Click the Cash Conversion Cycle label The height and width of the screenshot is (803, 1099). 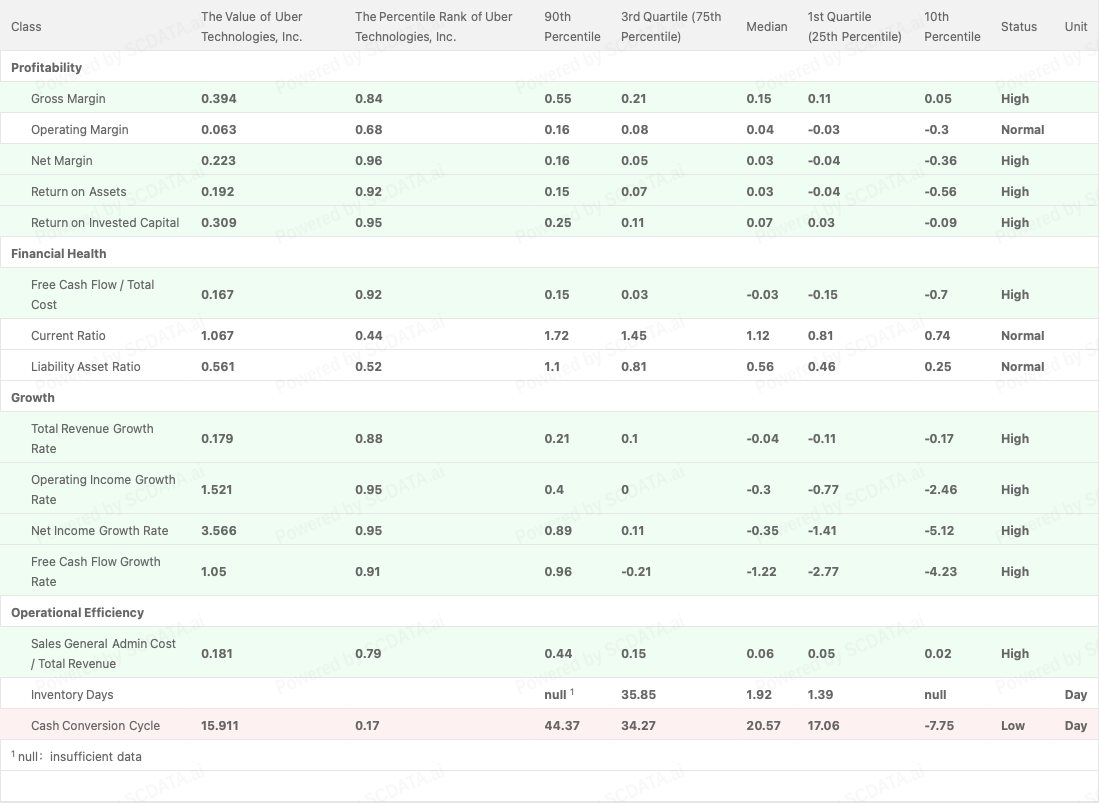pos(95,726)
